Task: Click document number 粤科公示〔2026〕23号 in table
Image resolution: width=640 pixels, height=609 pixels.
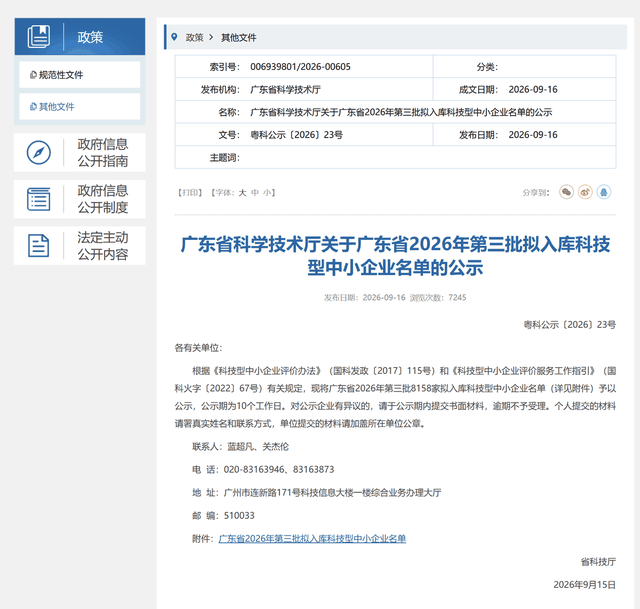Action: [297, 135]
